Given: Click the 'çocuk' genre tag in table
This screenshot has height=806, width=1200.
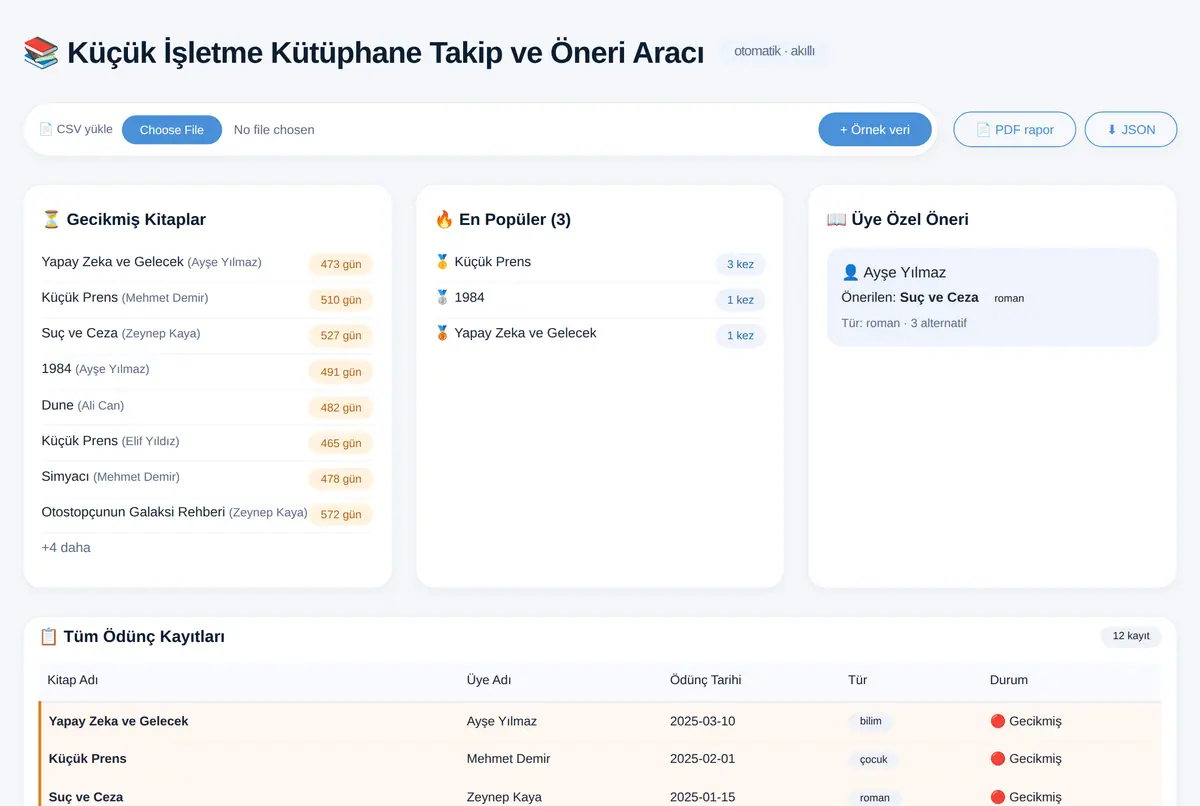Looking at the screenshot, I should 874,759.
